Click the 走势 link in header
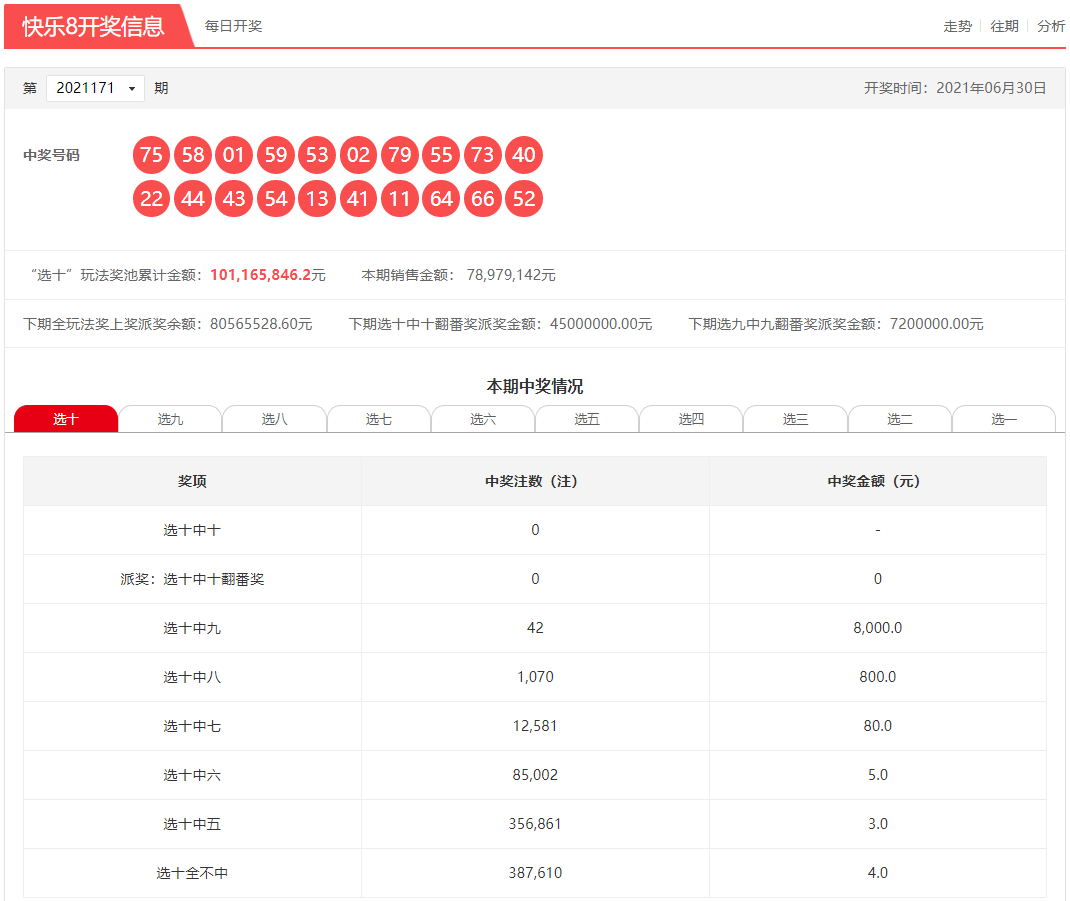The width and height of the screenshot is (1070, 901). click(957, 26)
